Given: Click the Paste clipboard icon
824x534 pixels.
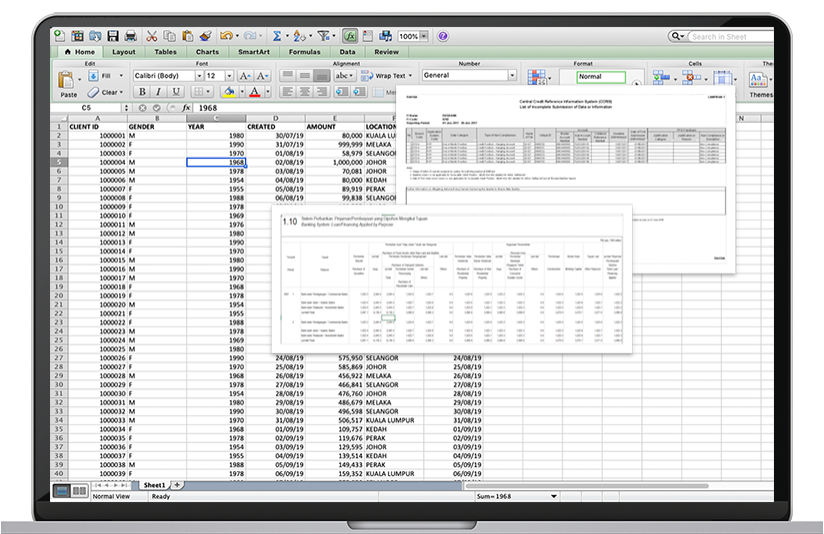Looking at the screenshot, I should (68, 80).
